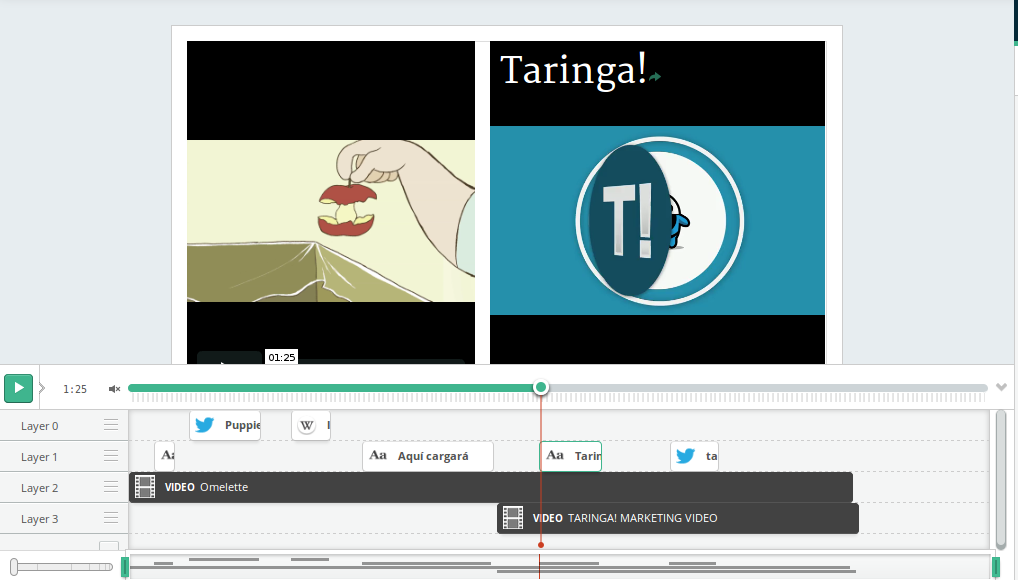Select the Layer 3 label
Screen dimensions: 1018x580
(40, 520)
